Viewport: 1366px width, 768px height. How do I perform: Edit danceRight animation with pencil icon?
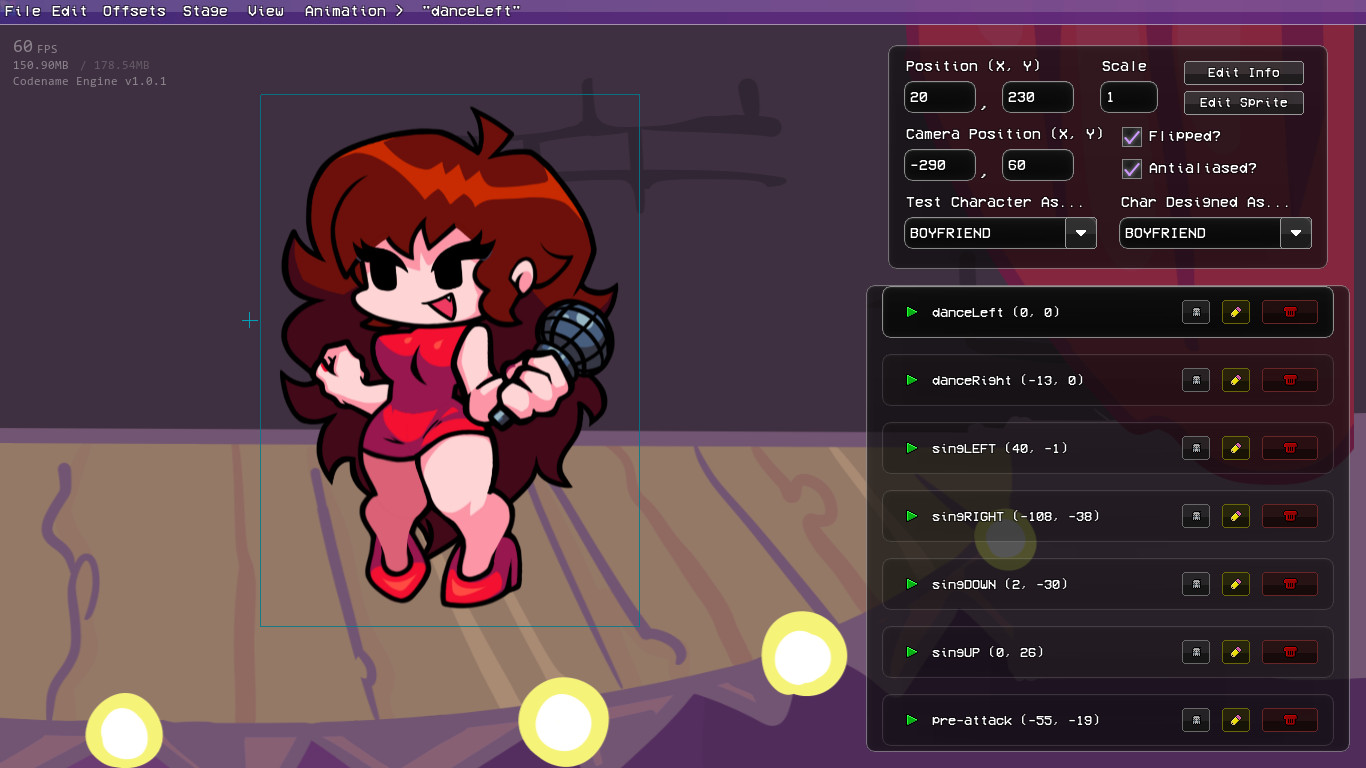[1236, 380]
